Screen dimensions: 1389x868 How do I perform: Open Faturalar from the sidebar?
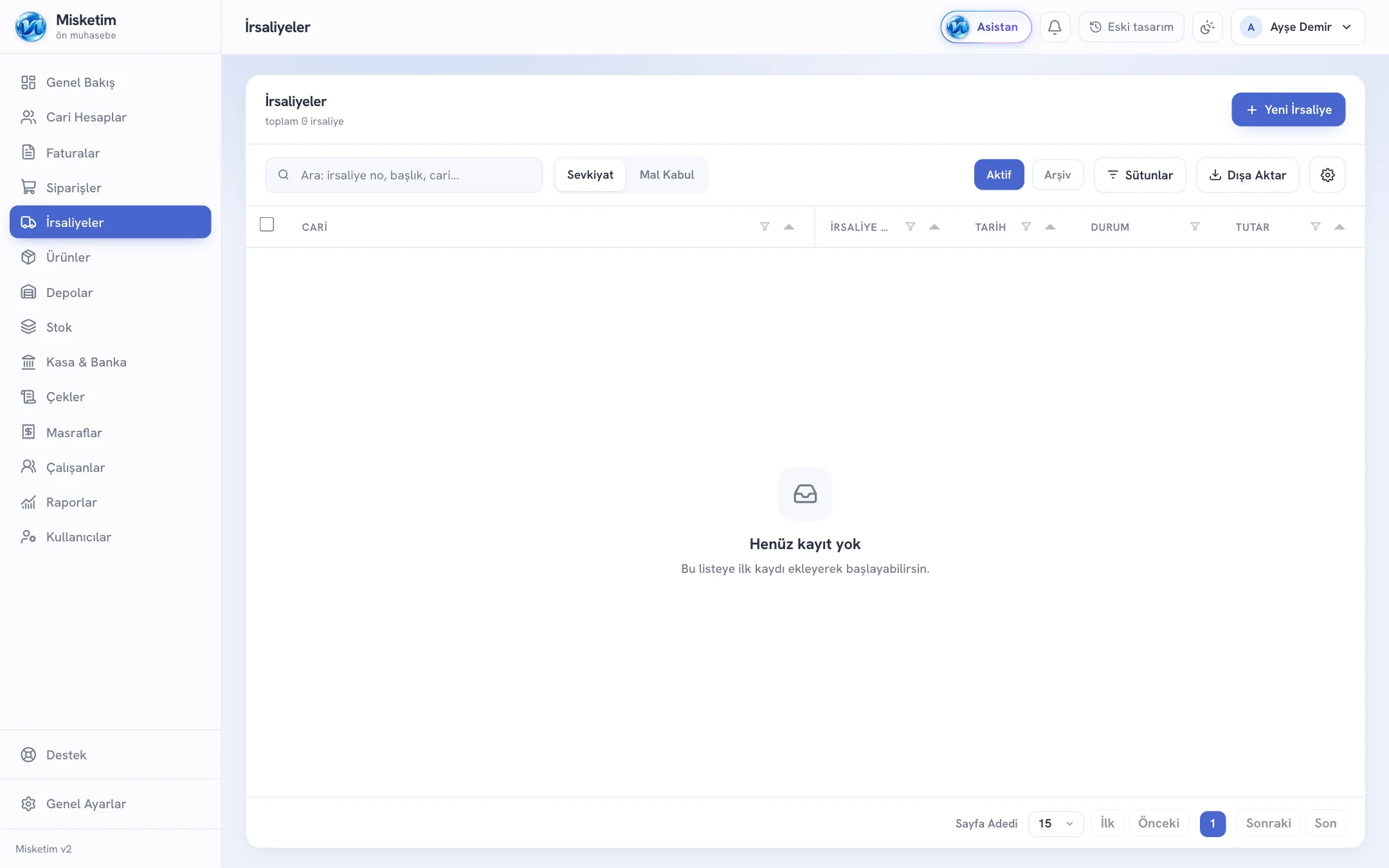[x=111, y=152]
